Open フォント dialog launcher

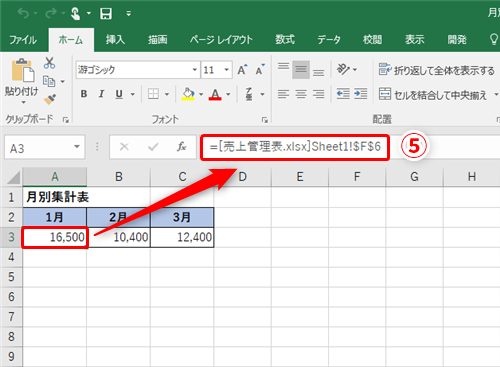[x=265, y=120]
